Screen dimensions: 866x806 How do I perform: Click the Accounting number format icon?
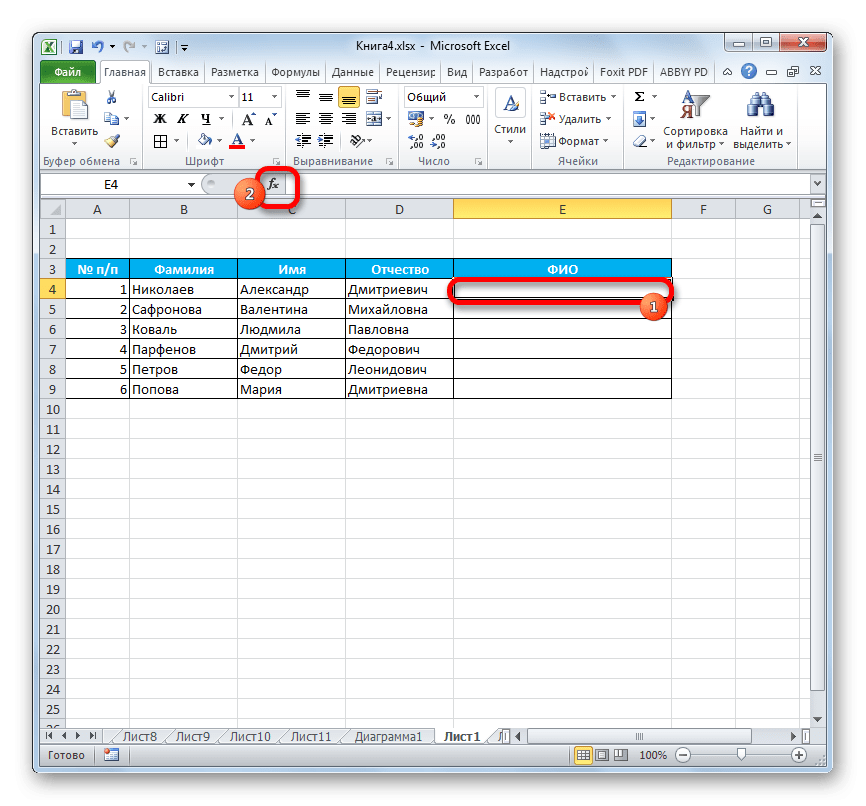(415, 119)
